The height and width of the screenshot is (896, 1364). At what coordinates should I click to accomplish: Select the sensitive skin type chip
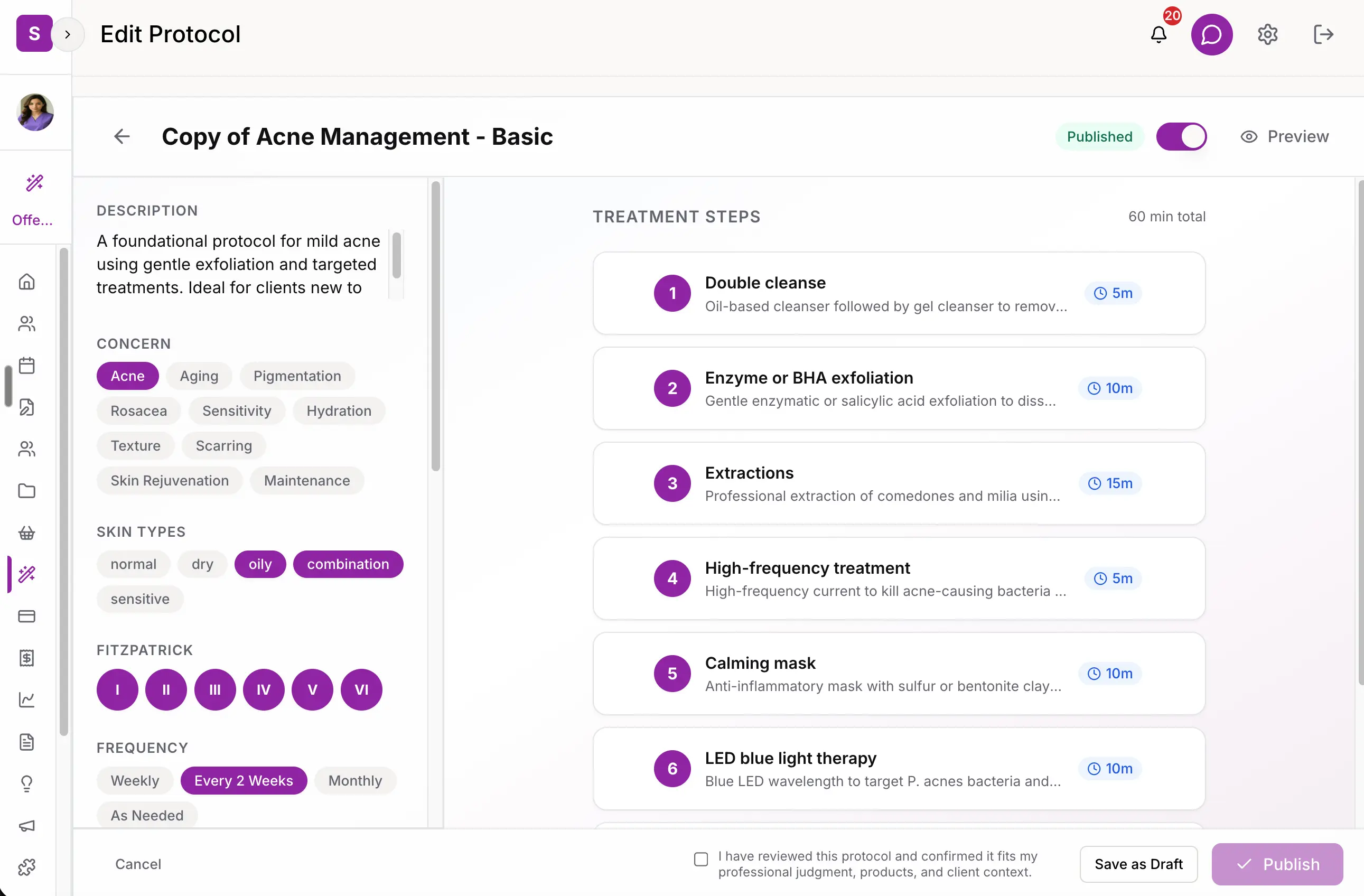140,599
